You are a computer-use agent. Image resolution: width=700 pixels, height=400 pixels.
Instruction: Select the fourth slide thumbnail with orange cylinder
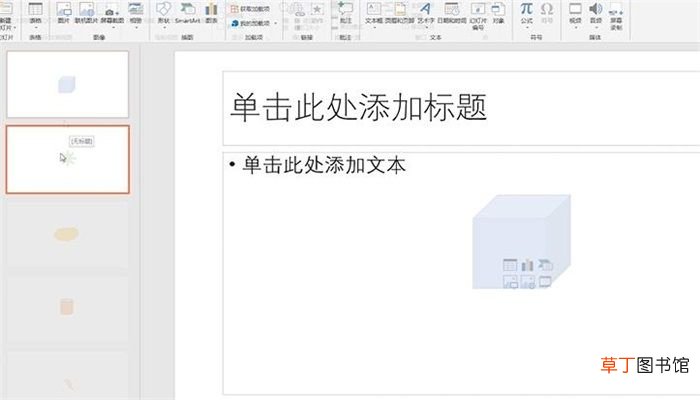tap(67, 309)
